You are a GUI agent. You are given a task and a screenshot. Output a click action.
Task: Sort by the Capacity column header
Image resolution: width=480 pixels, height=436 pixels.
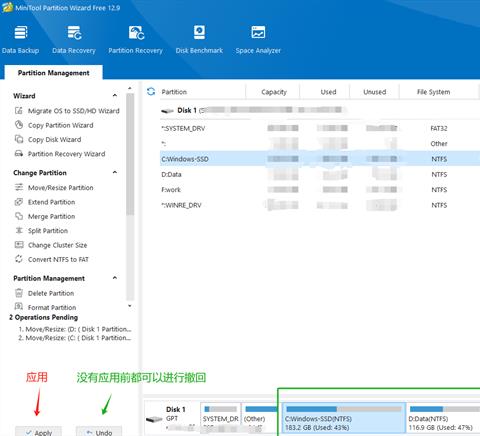click(273, 92)
